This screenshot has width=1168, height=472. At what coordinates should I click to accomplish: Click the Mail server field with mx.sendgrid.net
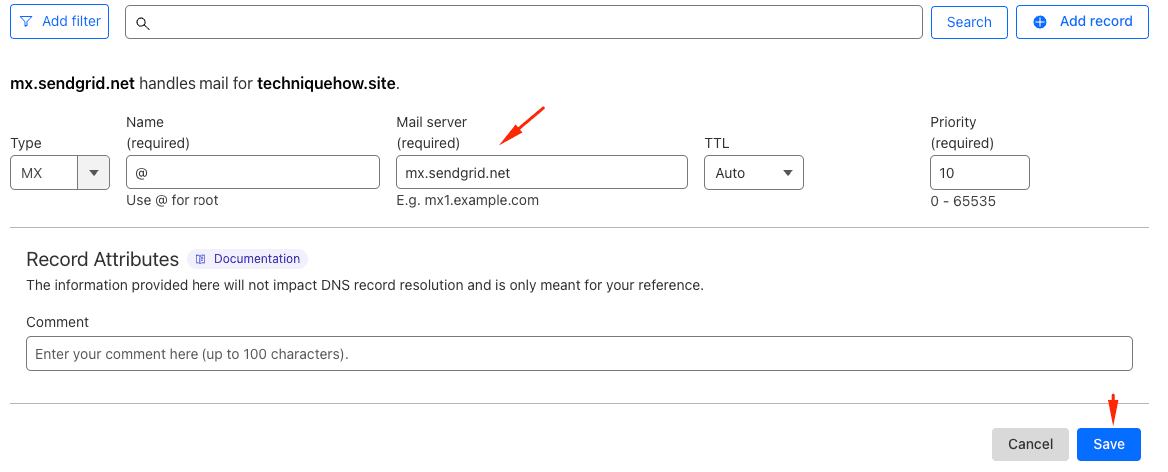click(x=541, y=173)
